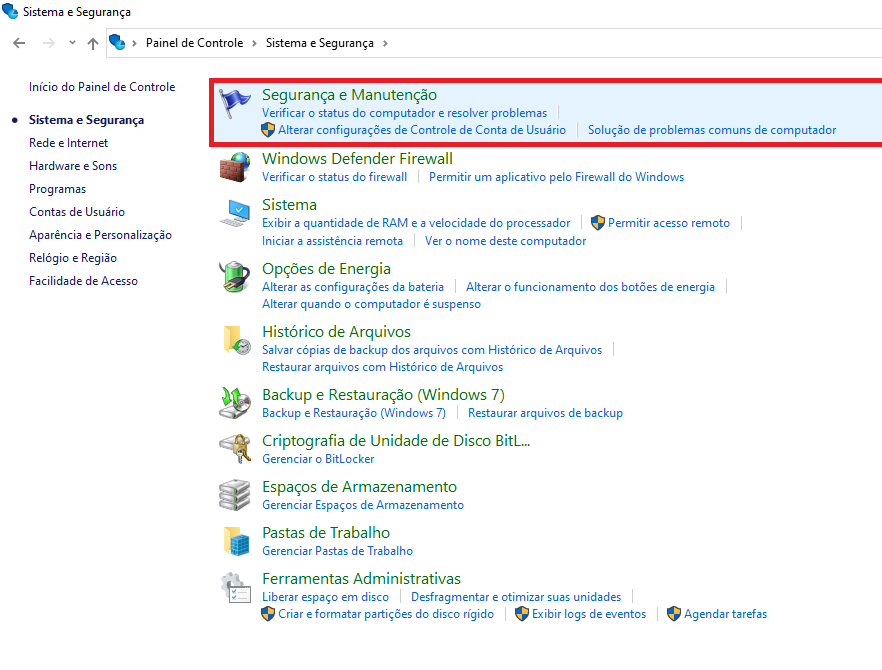
Task: Open Contas de Usuário category
Action: point(76,212)
